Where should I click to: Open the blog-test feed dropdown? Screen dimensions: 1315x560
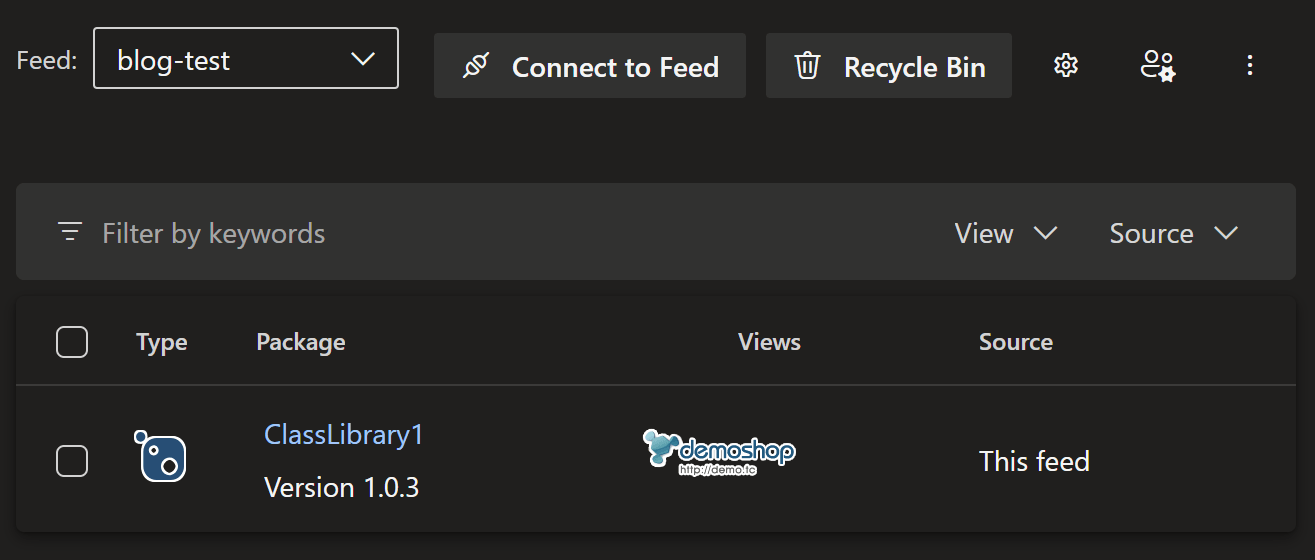[x=246, y=60]
